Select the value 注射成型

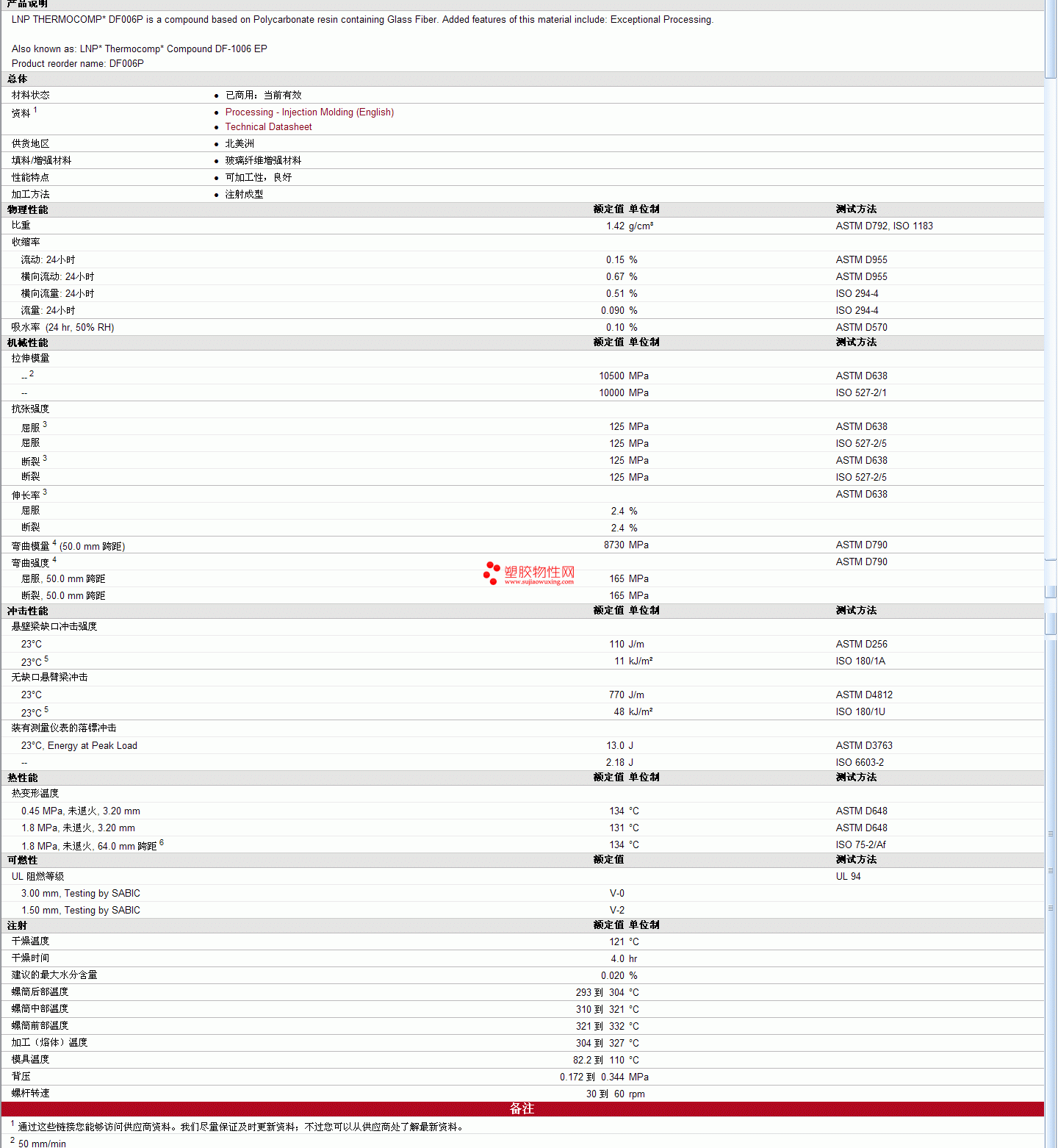244,195
